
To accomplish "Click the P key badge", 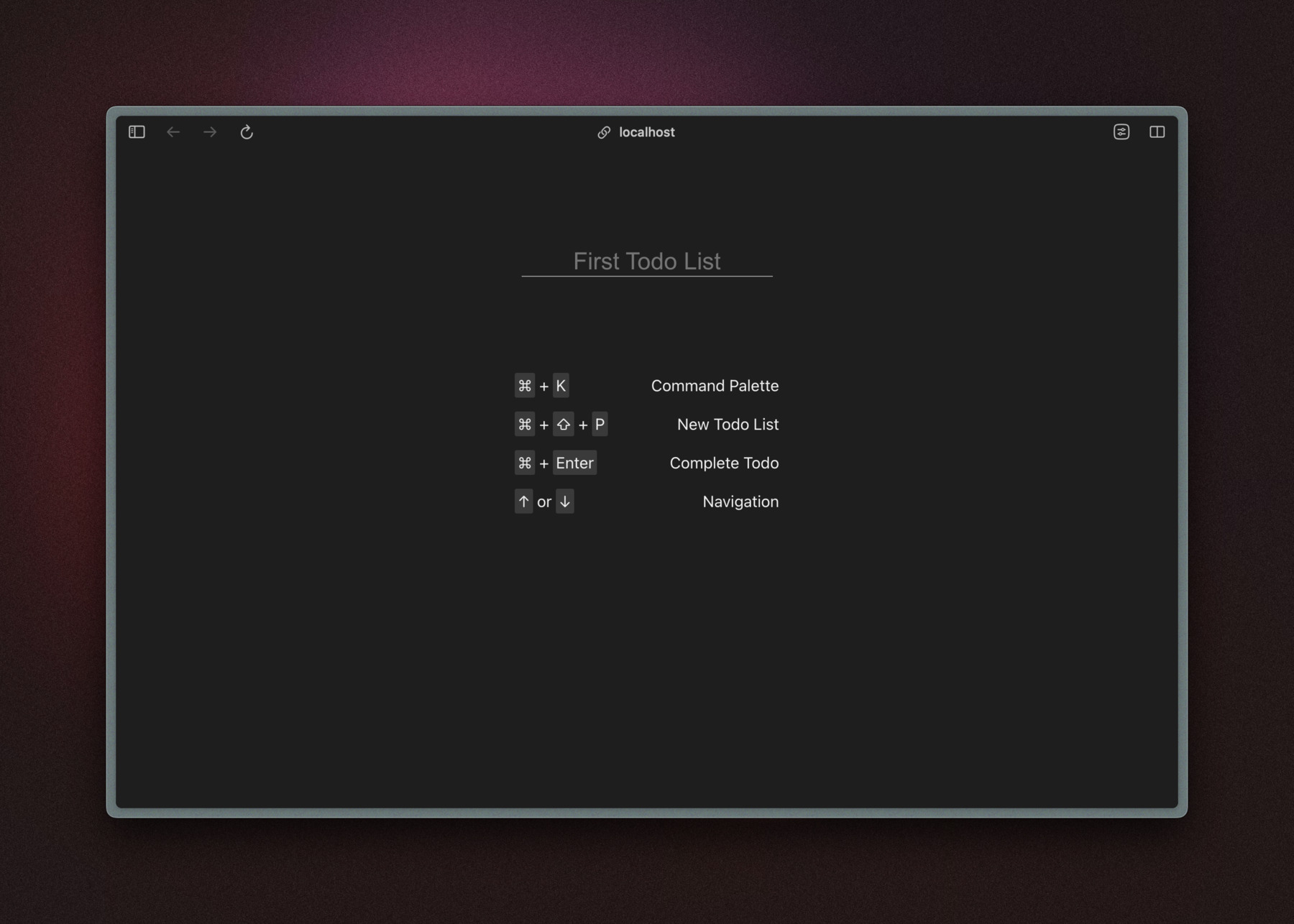I will click(600, 424).
